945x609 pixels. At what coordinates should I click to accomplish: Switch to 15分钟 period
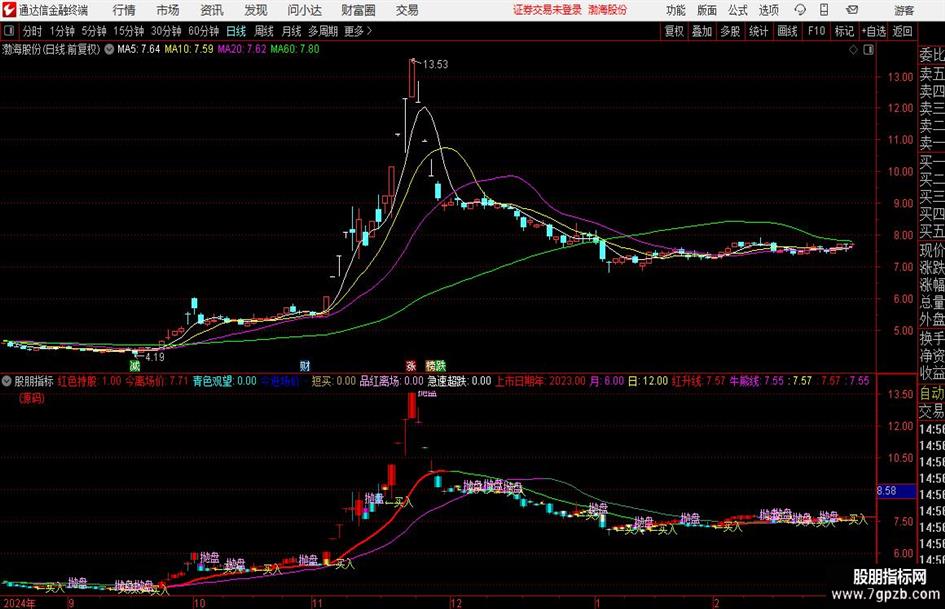click(128, 31)
